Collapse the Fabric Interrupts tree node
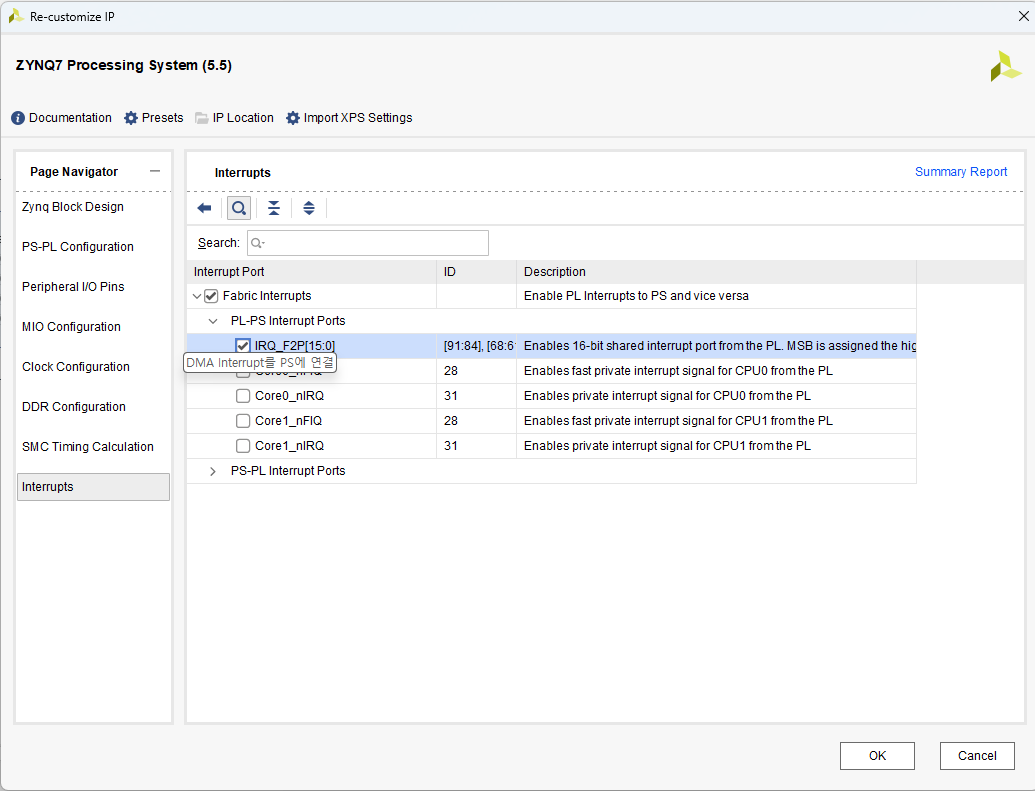 pyautogui.click(x=197, y=296)
